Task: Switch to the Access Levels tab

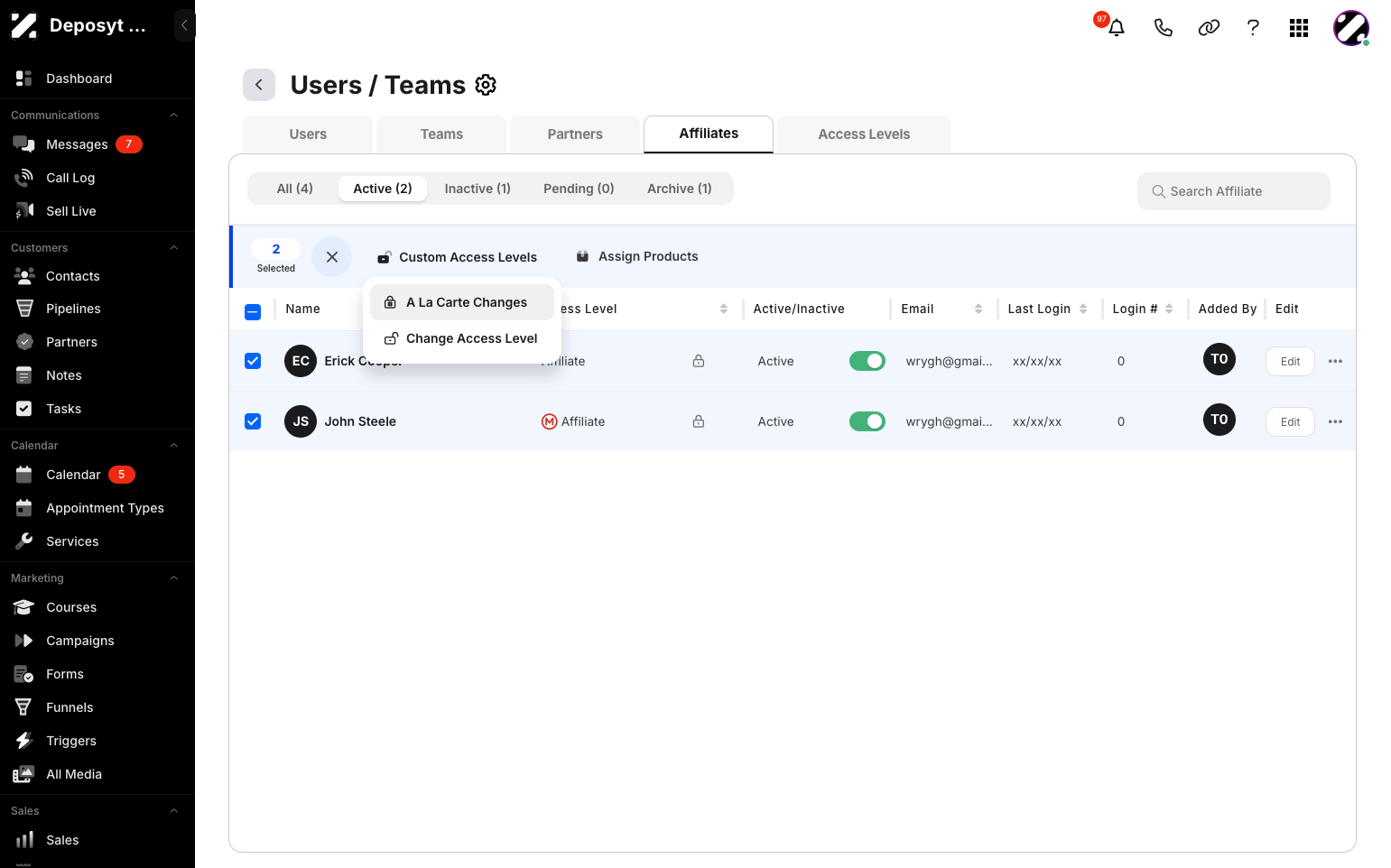Action: pyautogui.click(x=864, y=134)
